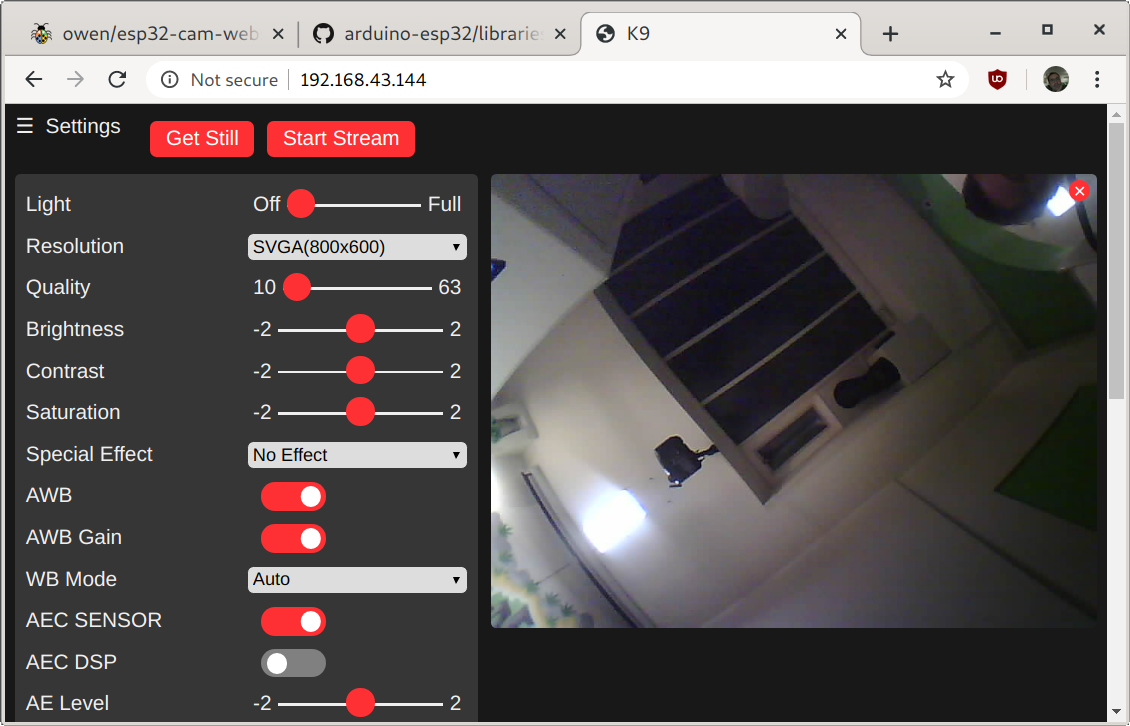Screen dimensions: 1130x726
Task: Open the WB Mode dropdown
Action: click(x=357, y=579)
